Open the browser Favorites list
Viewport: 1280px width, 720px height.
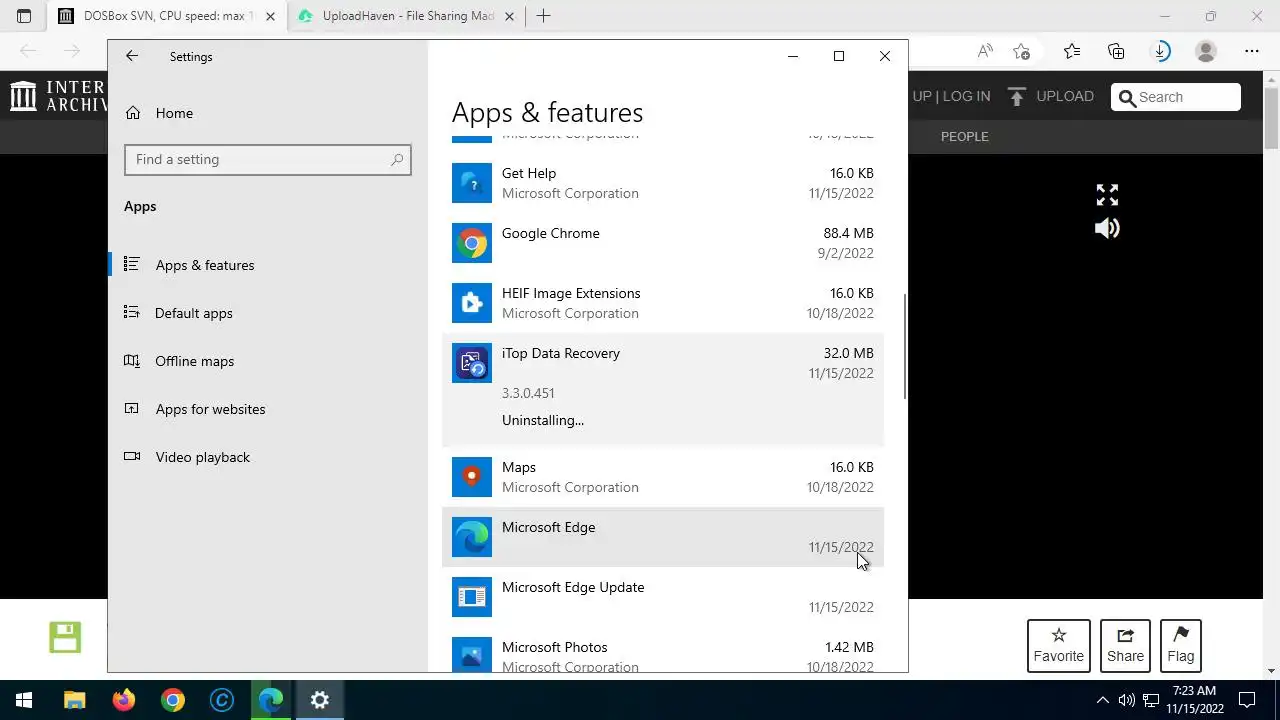click(x=1072, y=51)
